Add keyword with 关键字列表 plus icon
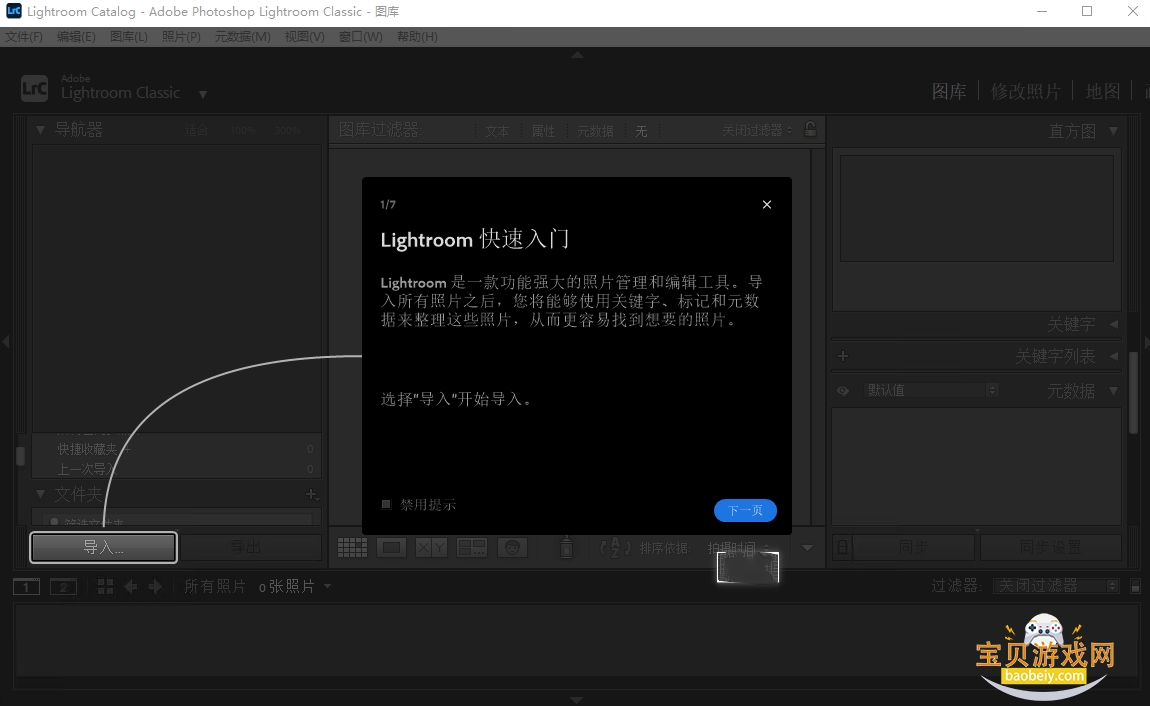1150x706 pixels. click(x=843, y=356)
